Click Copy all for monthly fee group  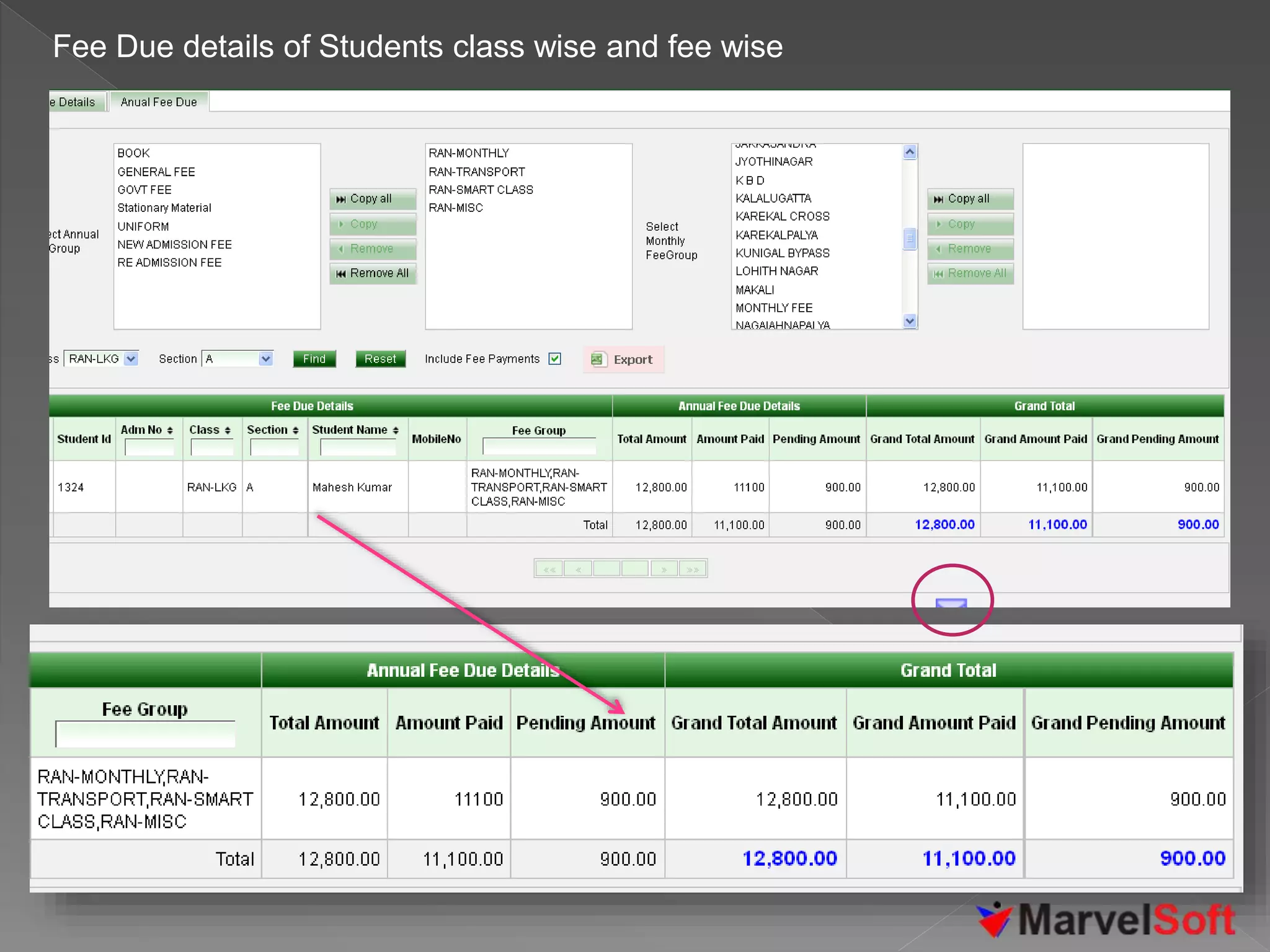[x=970, y=199]
